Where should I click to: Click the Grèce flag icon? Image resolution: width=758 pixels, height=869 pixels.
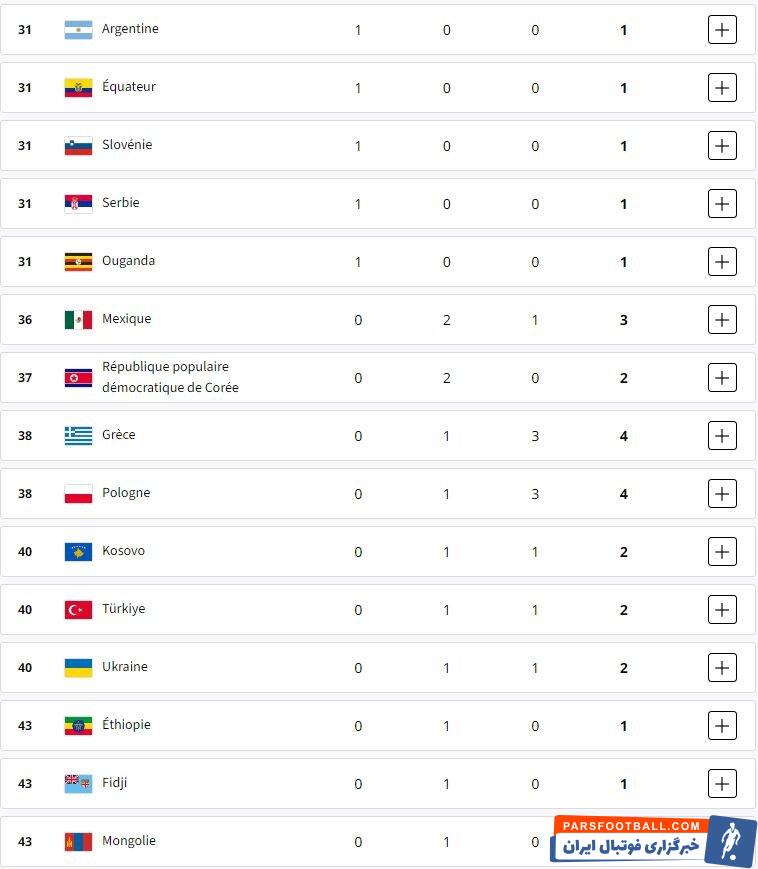(x=78, y=436)
